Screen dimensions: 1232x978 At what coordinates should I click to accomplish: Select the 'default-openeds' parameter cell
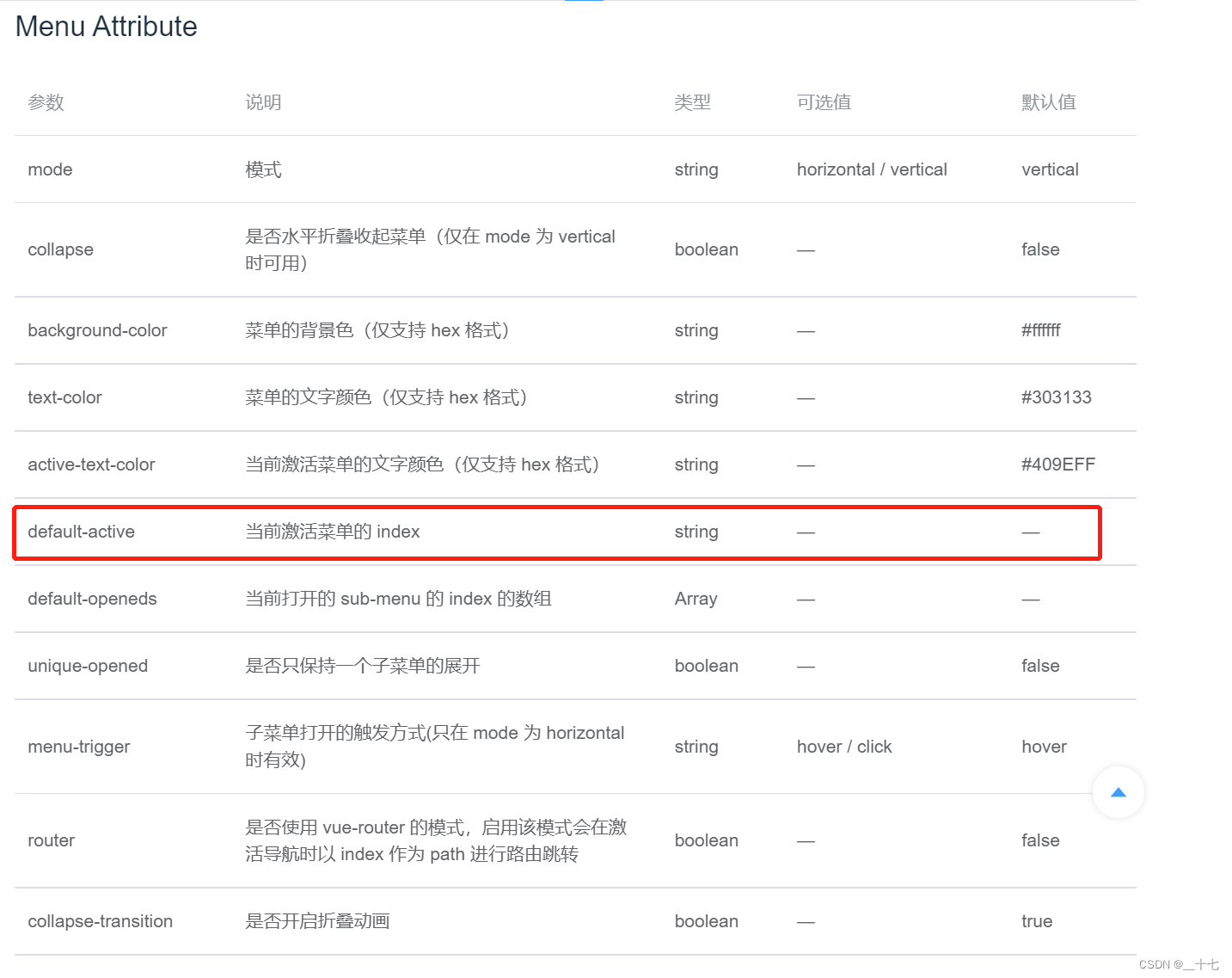tap(92, 599)
